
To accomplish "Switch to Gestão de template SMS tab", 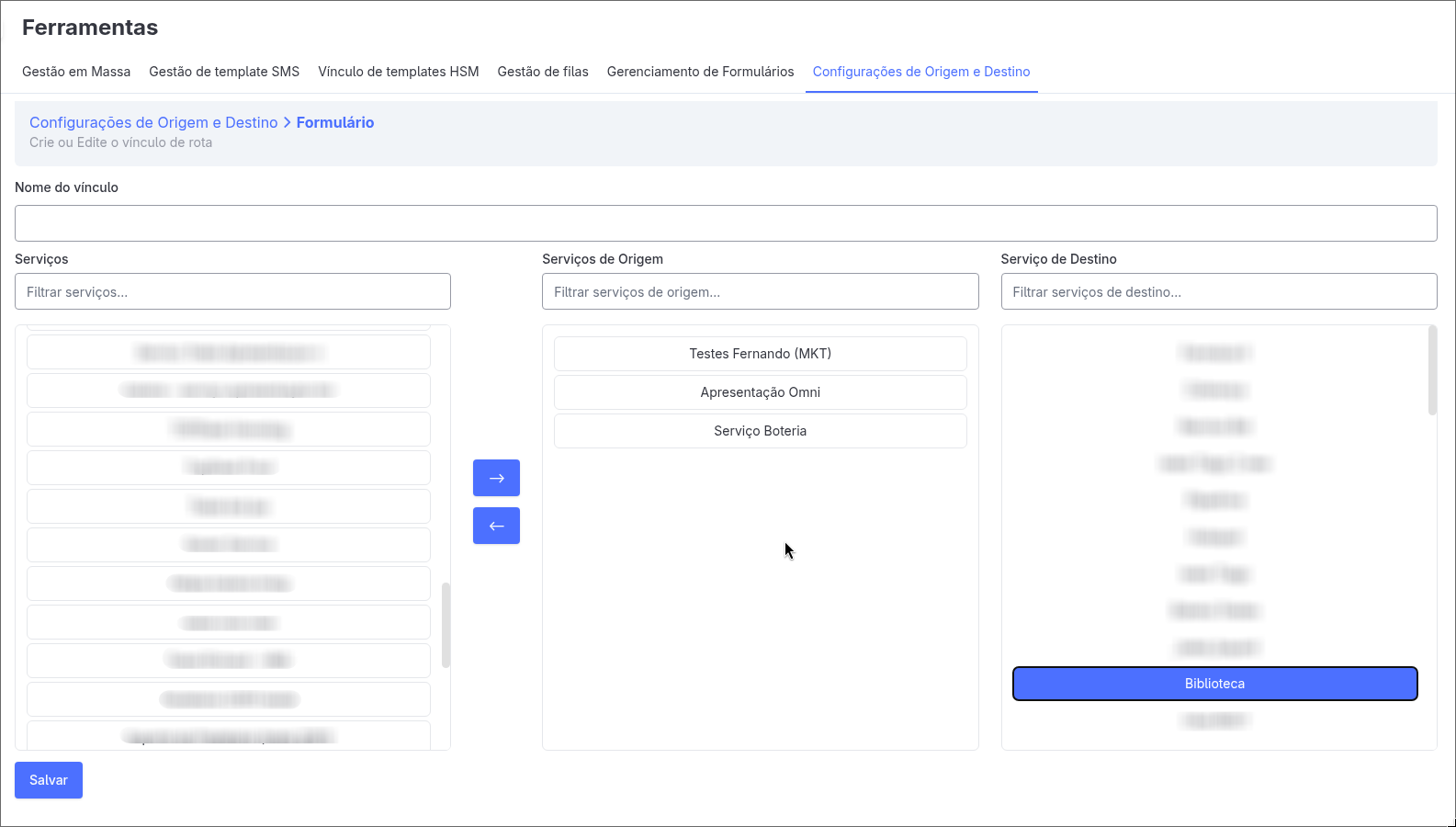I will tap(224, 72).
